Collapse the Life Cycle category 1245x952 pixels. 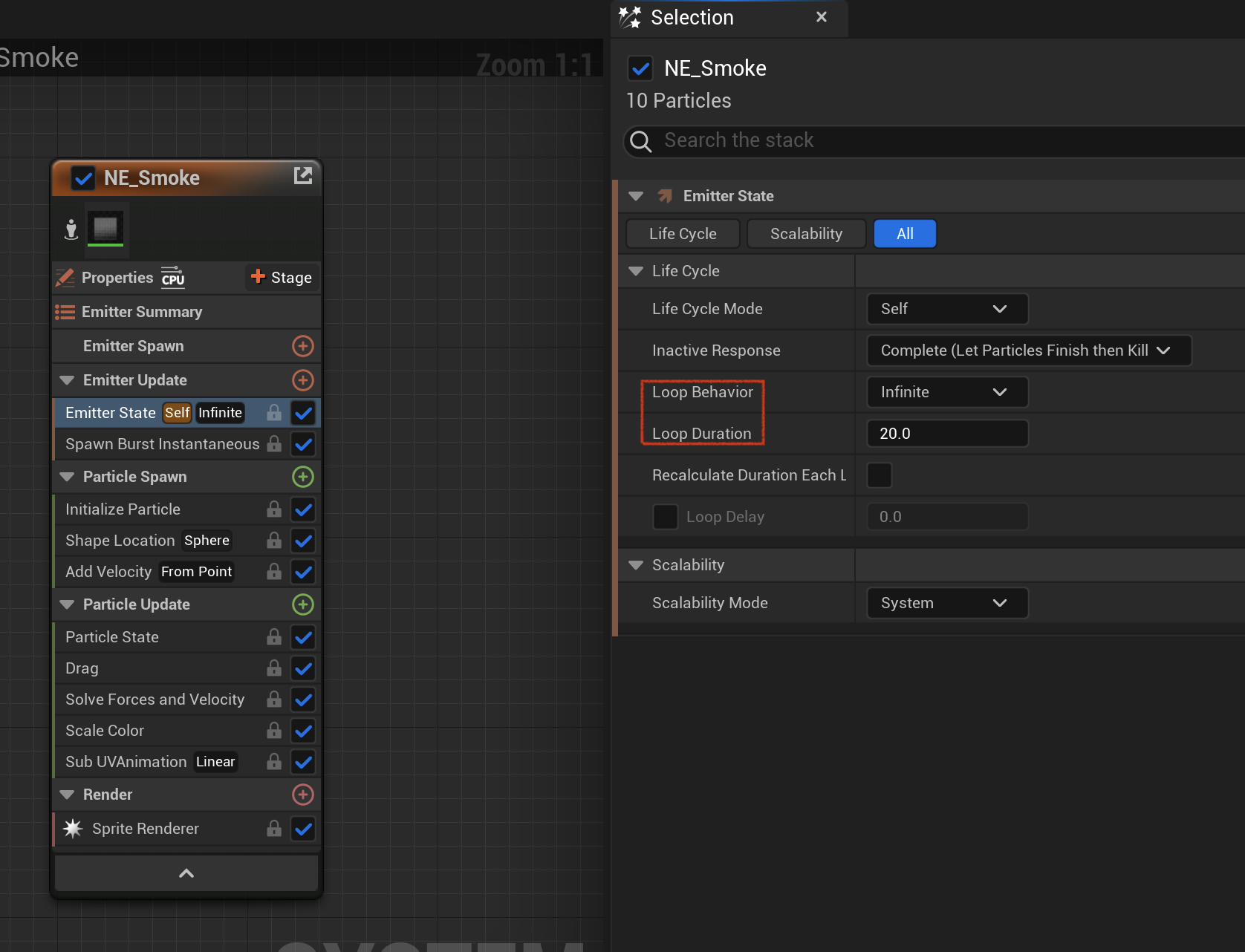click(x=636, y=271)
